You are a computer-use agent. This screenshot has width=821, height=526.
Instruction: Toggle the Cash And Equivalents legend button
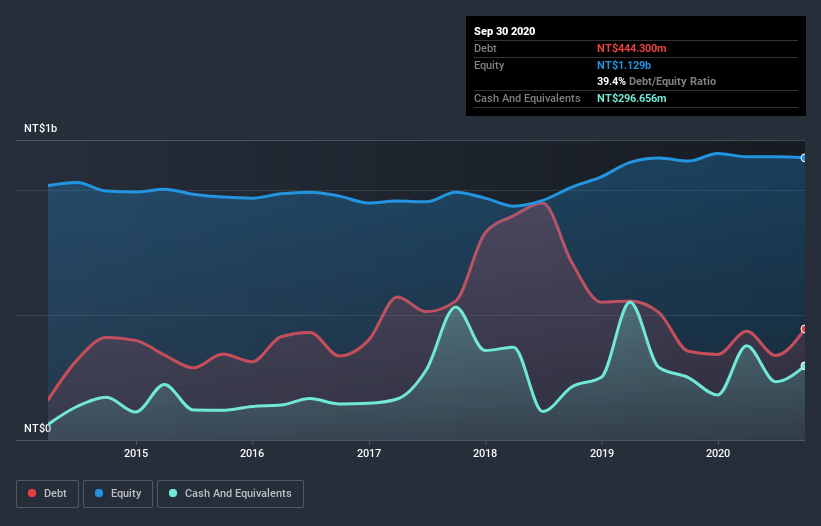click(230, 494)
